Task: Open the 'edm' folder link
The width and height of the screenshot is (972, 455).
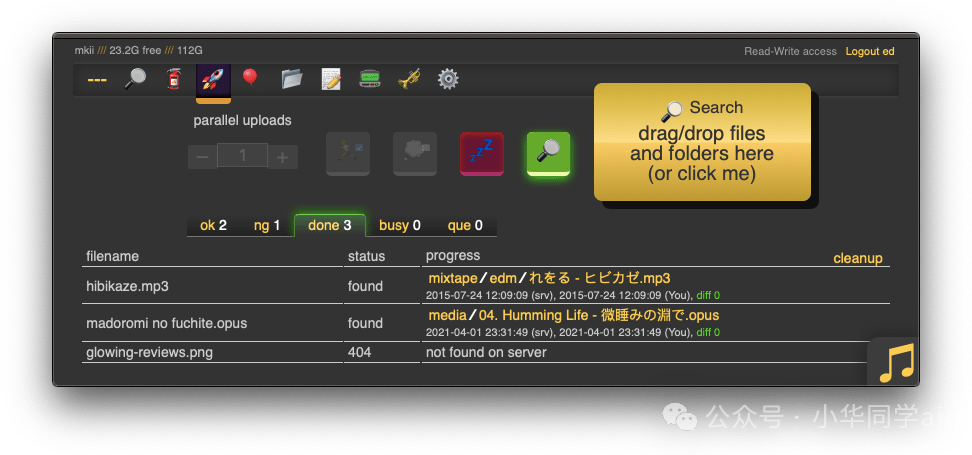Action: tap(503, 278)
